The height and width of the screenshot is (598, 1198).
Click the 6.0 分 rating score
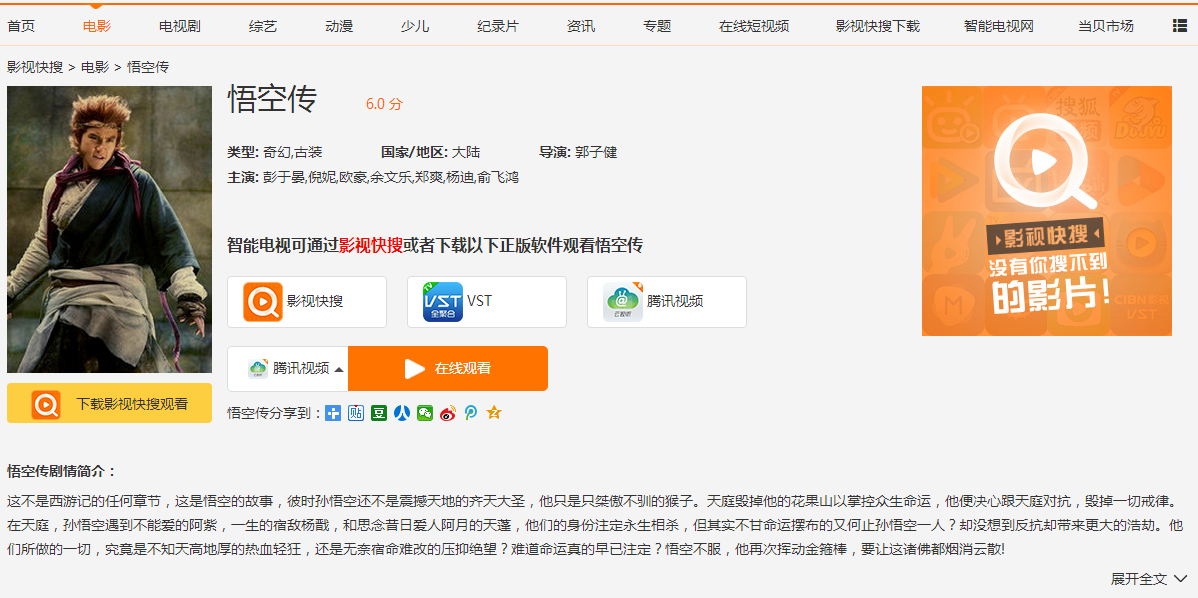pyautogui.click(x=384, y=104)
